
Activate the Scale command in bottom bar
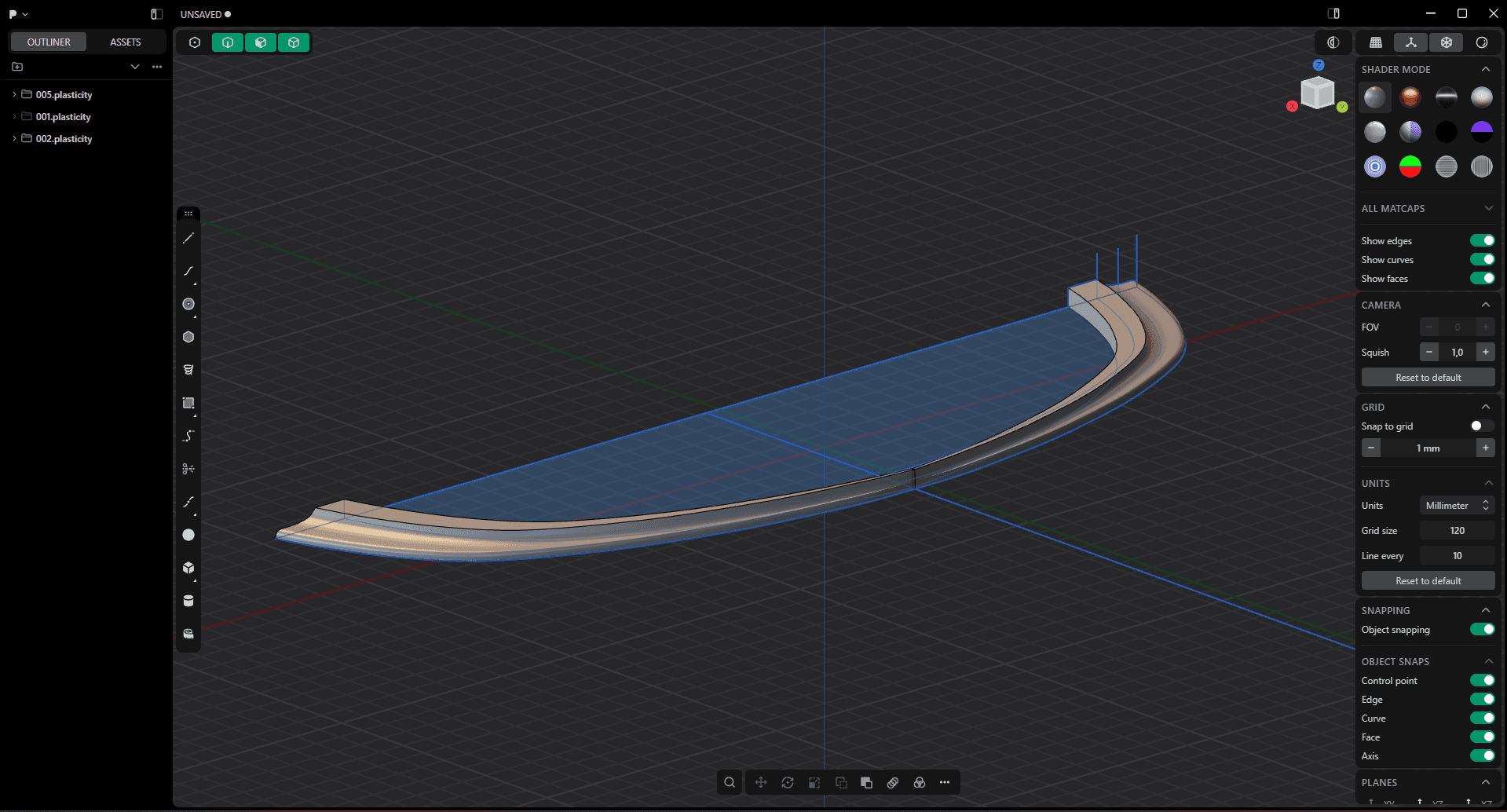coord(814,782)
